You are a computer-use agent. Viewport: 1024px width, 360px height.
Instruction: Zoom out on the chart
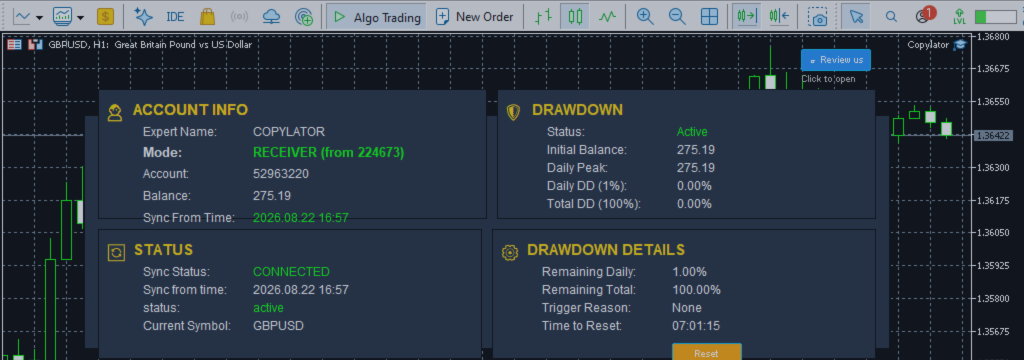click(677, 16)
